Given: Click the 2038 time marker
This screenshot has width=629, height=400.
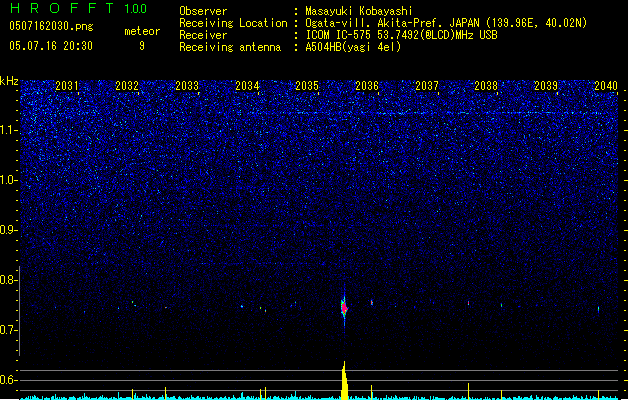Looking at the screenshot, I should coord(486,86).
